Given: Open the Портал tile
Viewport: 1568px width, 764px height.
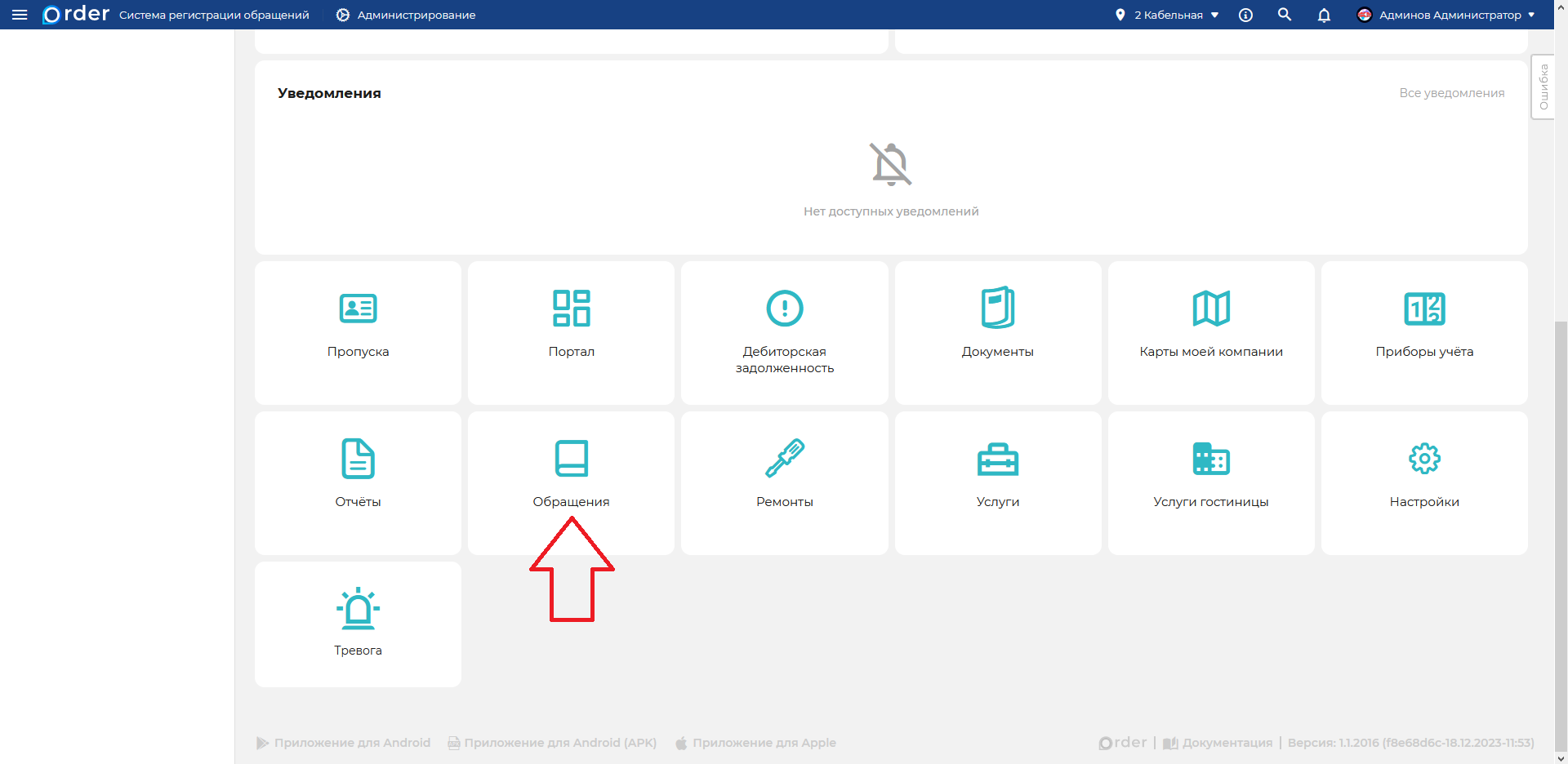Looking at the screenshot, I should [571, 332].
